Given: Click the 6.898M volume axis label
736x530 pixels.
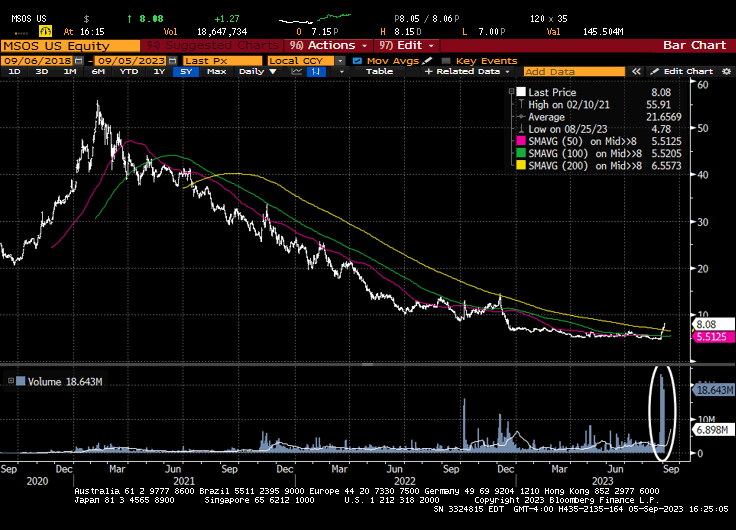Looking at the screenshot, I should [x=713, y=430].
